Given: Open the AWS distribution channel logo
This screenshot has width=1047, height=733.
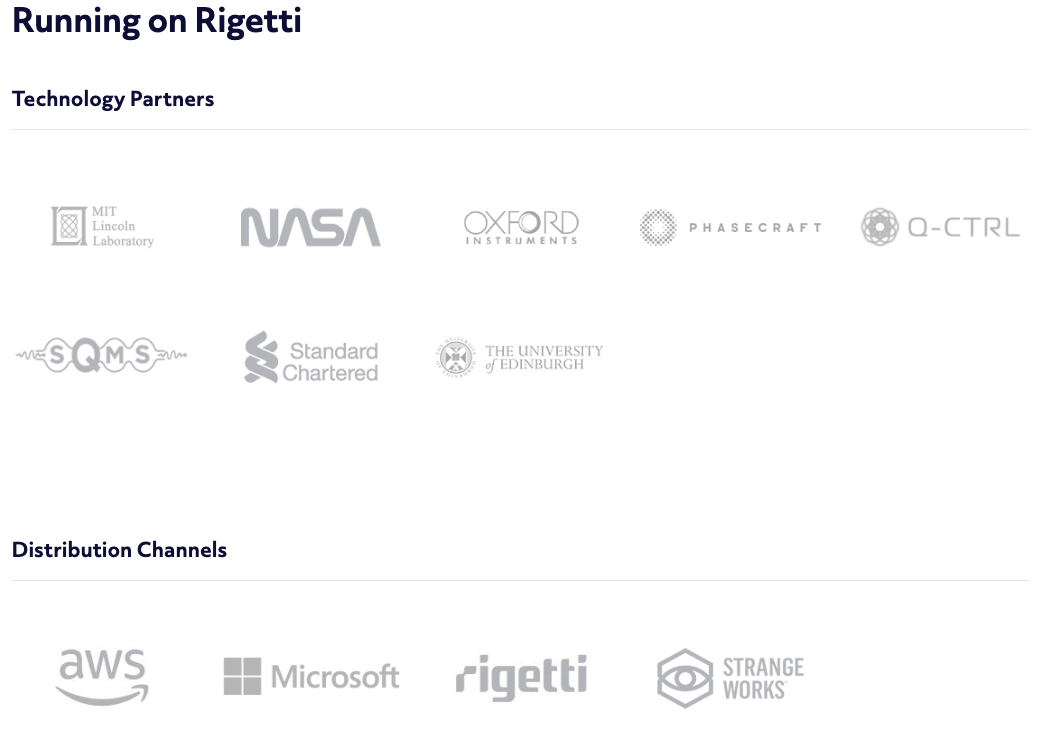Looking at the screenshot, I should (102, 676).
